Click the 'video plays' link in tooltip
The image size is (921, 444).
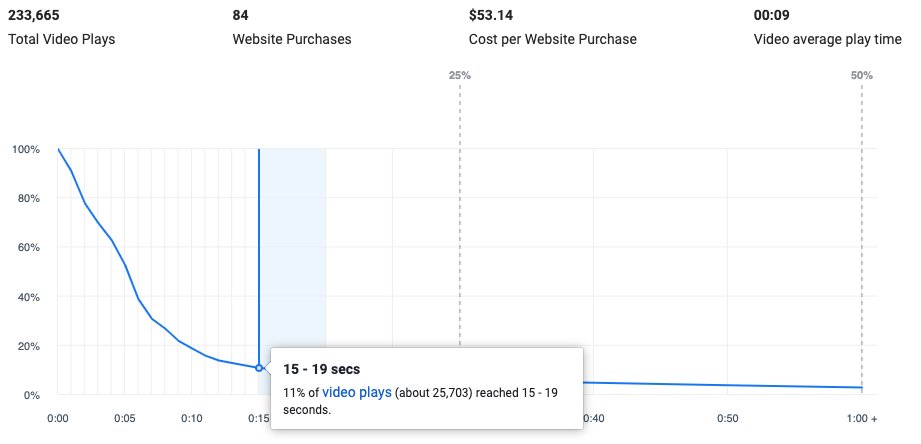(356, 391)
